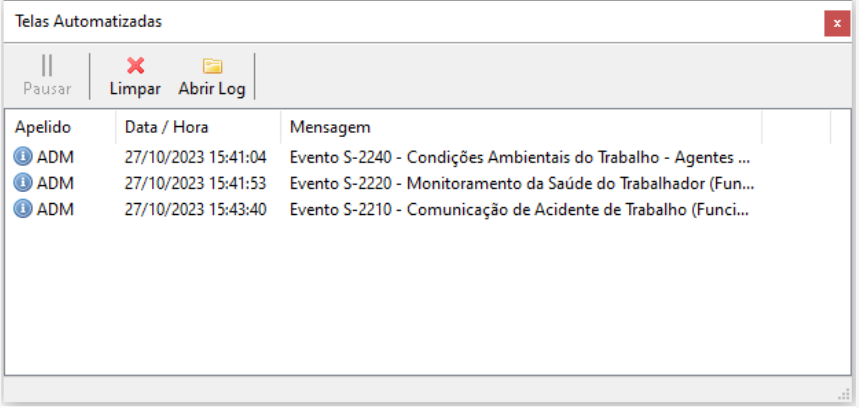Image resolution: width=859 pixels, height=408 pixels.
Task: Select the 27/10/2023 15:41:04 timestamp cell
Action: [196, 158]
